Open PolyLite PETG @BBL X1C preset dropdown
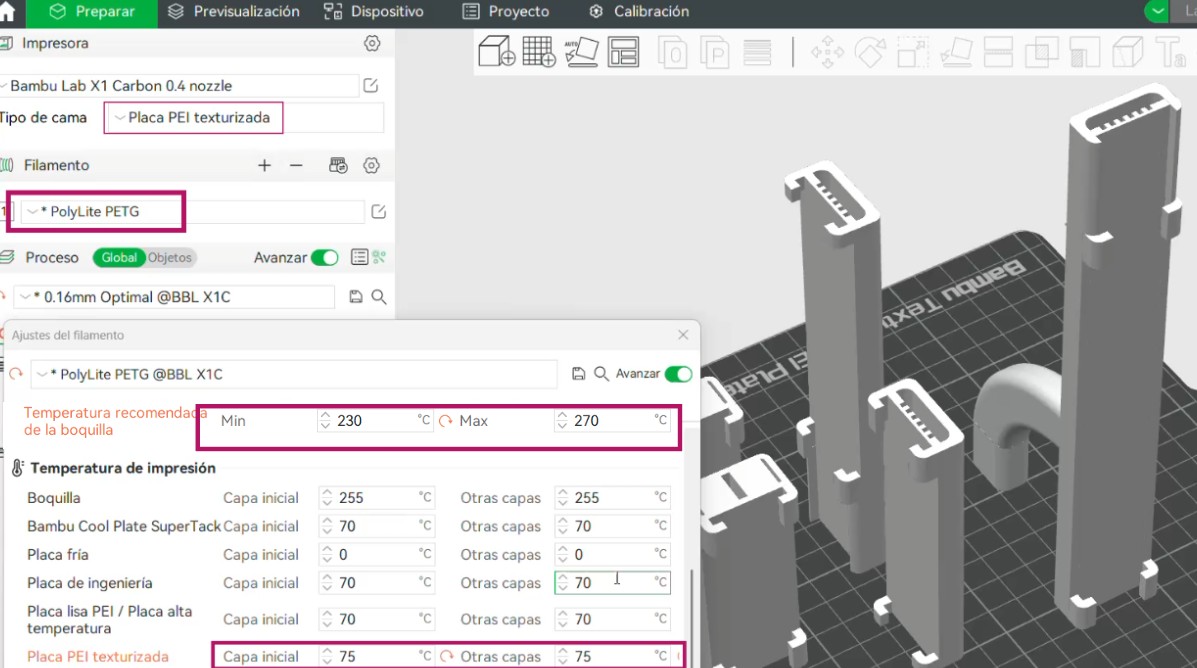Screen dimensions: 1197x668 tap(294, 374)
